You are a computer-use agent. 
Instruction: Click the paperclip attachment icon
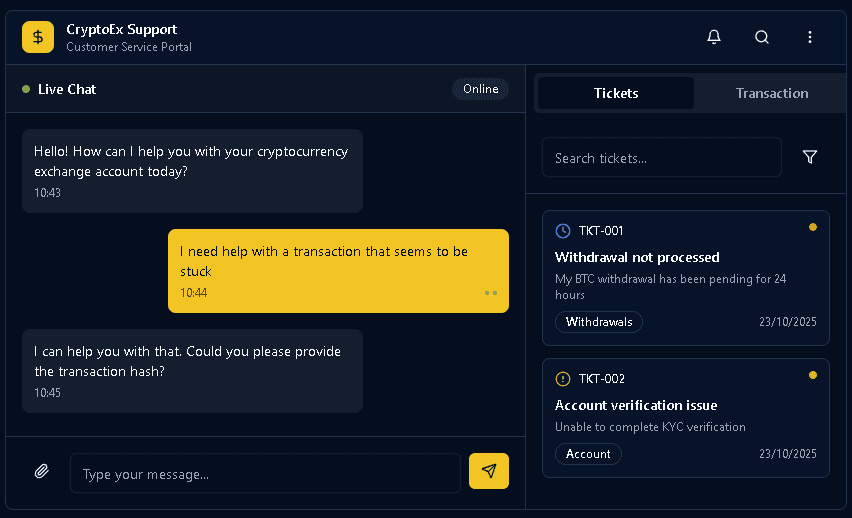(41, 471)
